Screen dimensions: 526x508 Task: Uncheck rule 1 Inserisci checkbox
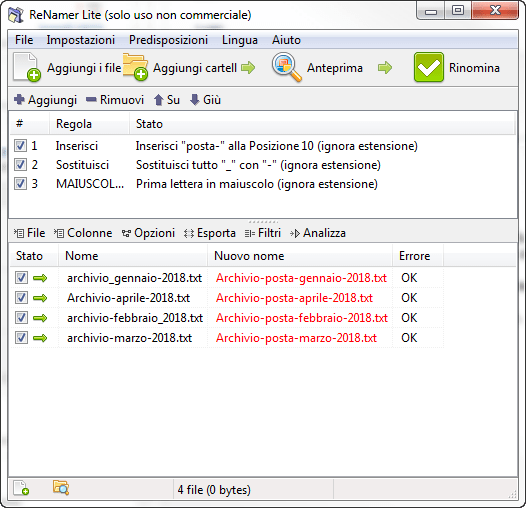click(20, 146)
